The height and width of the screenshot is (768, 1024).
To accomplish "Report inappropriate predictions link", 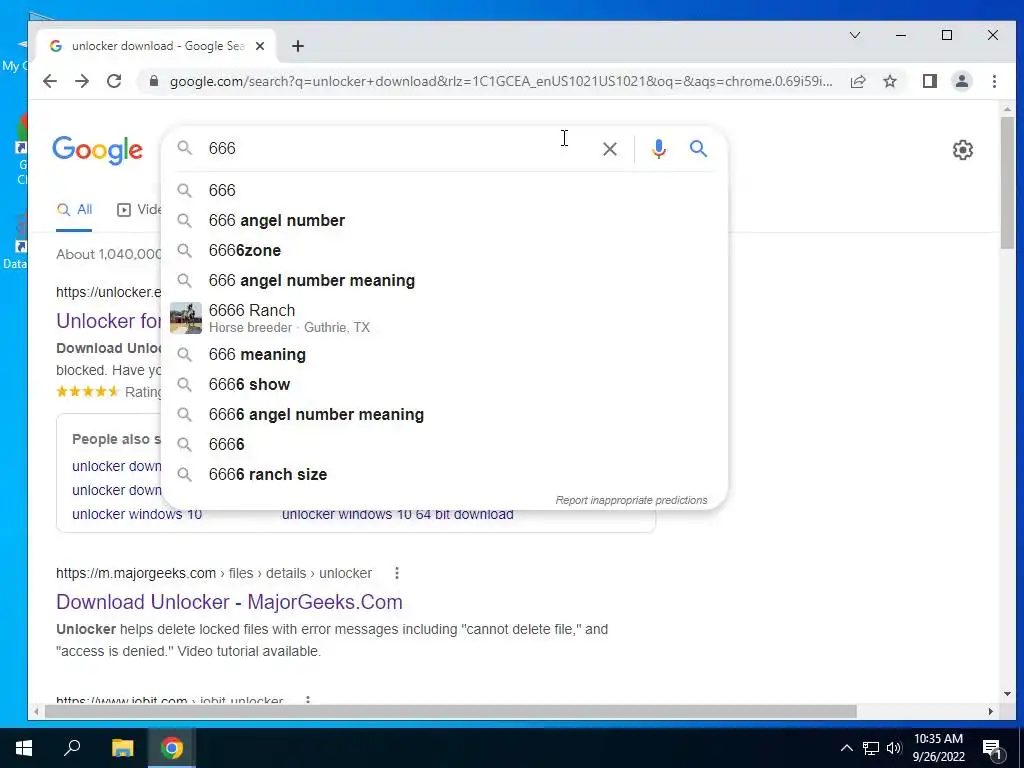I will pos(631,500).
